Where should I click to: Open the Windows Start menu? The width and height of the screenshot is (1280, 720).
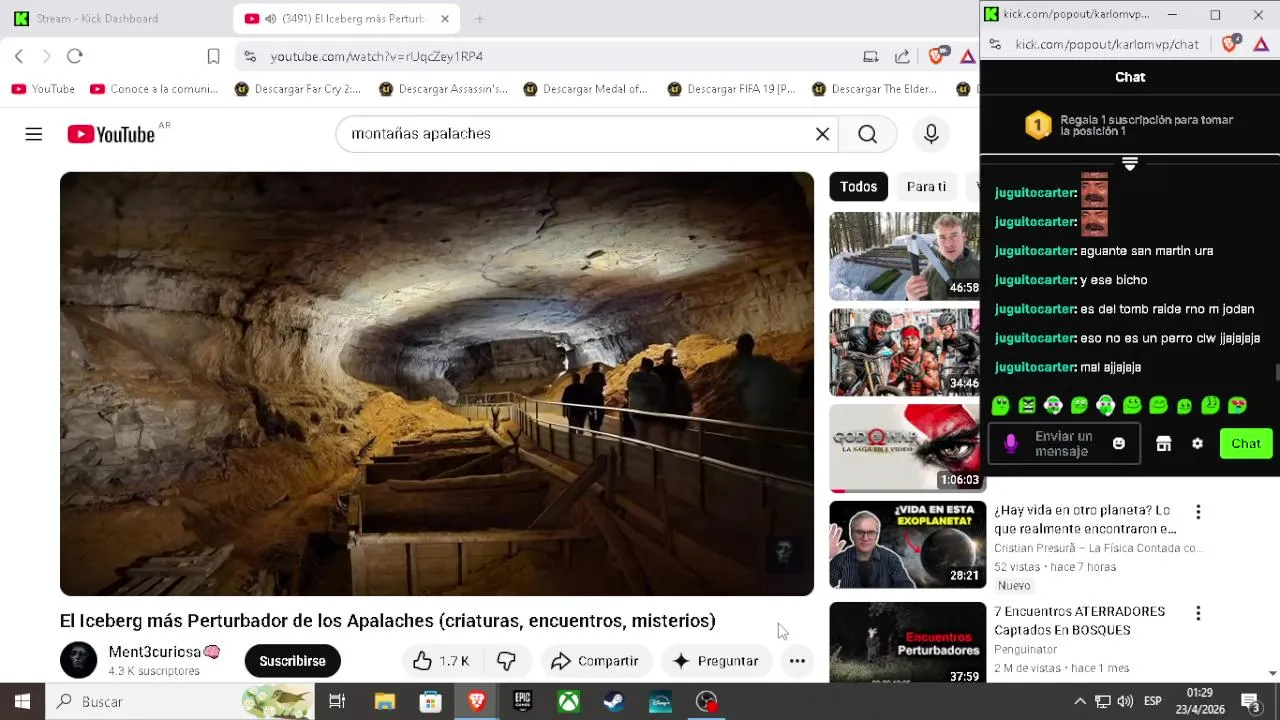click(22, 702)
